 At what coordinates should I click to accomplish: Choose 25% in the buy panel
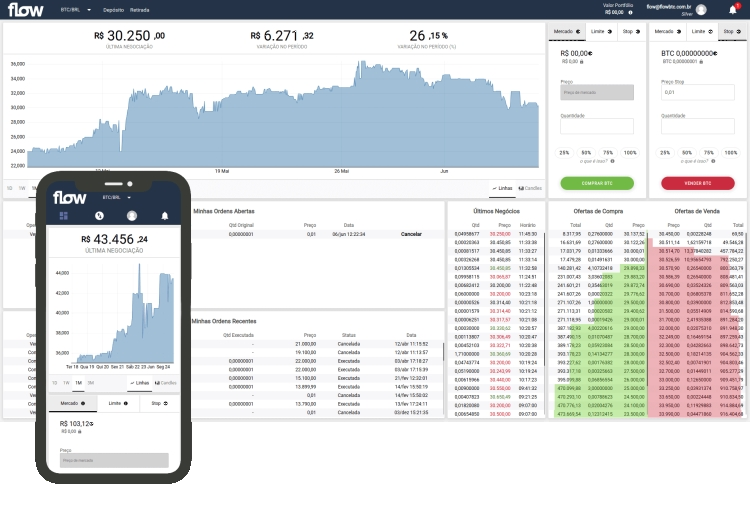(x=564, y=153)
